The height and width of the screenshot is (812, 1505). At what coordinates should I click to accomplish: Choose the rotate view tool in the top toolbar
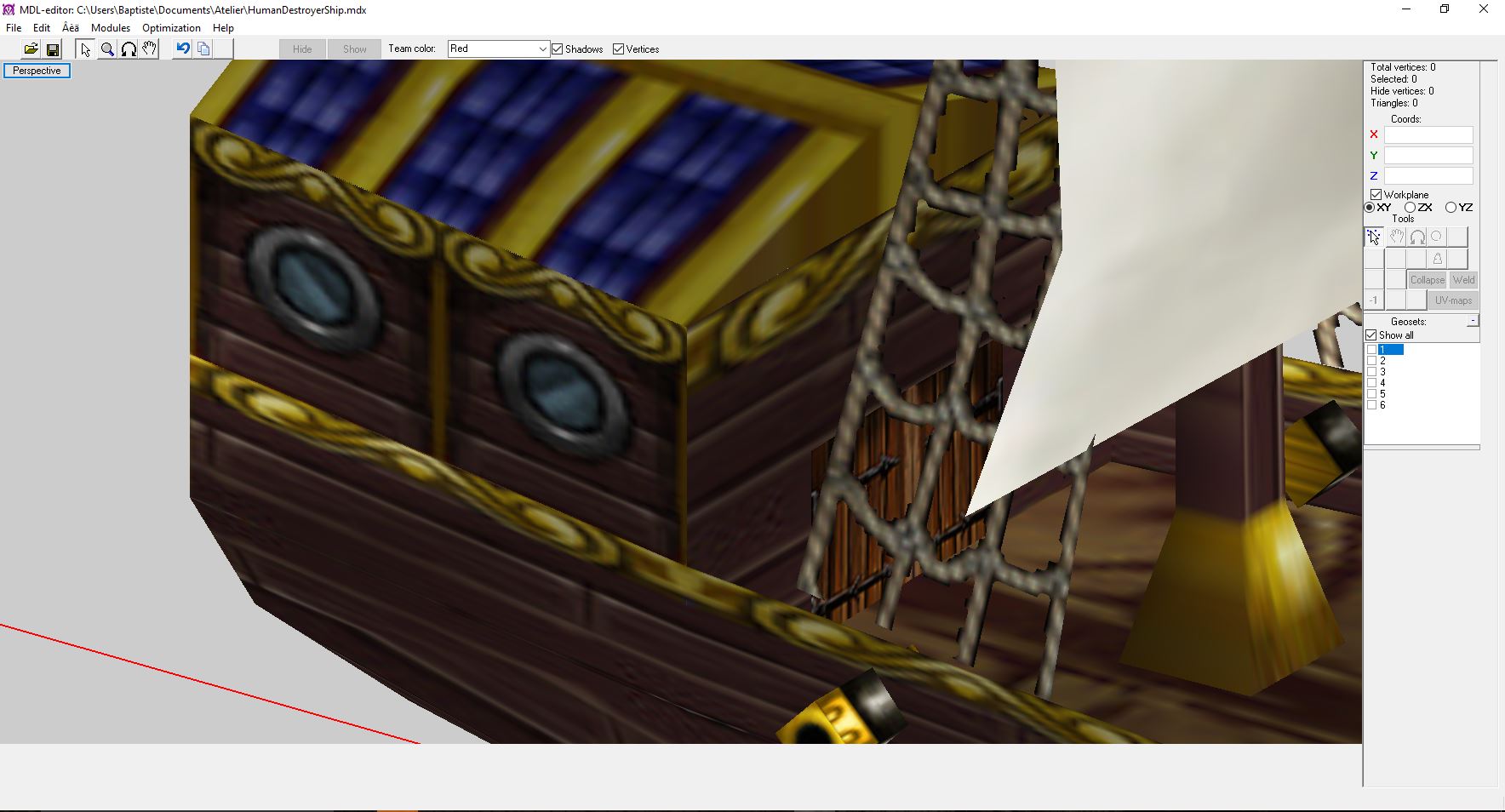click(x=129, y=49)
